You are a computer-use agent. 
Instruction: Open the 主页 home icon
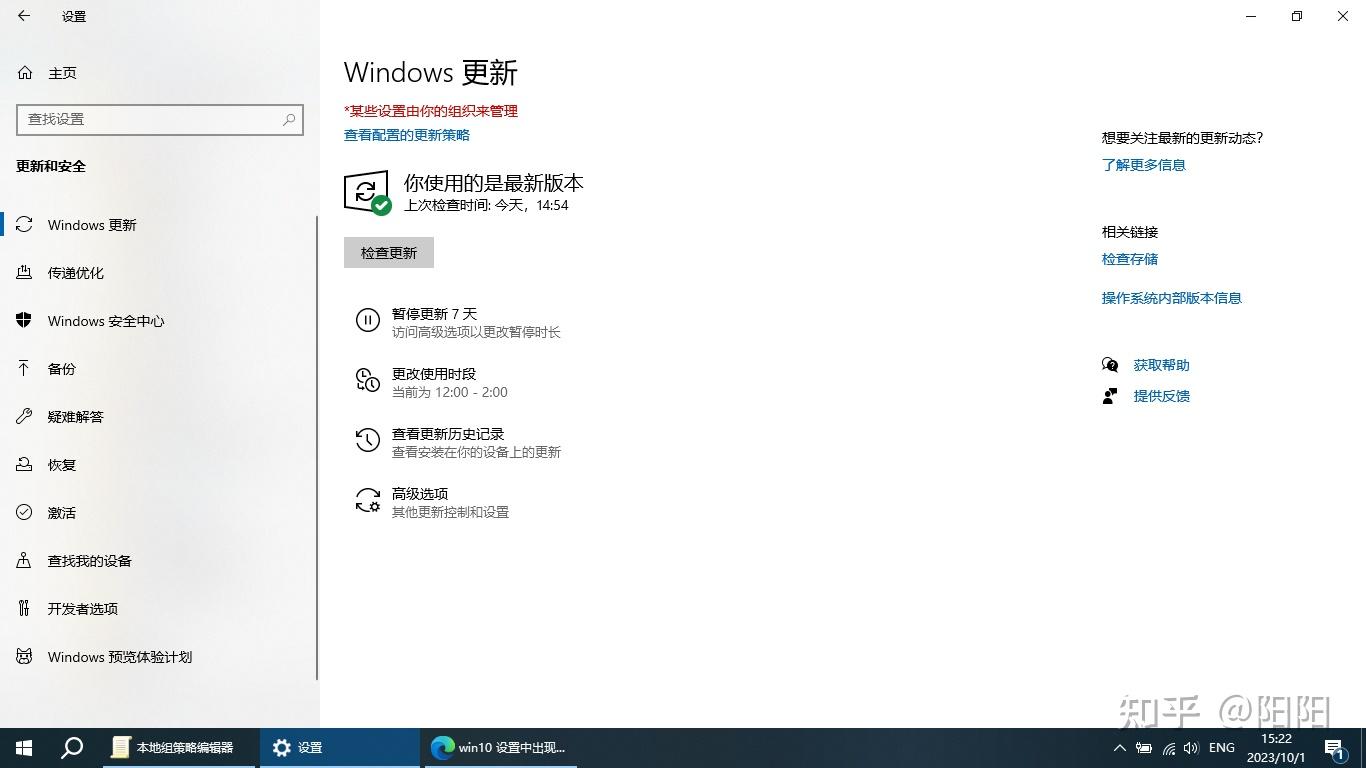point(25,73)
